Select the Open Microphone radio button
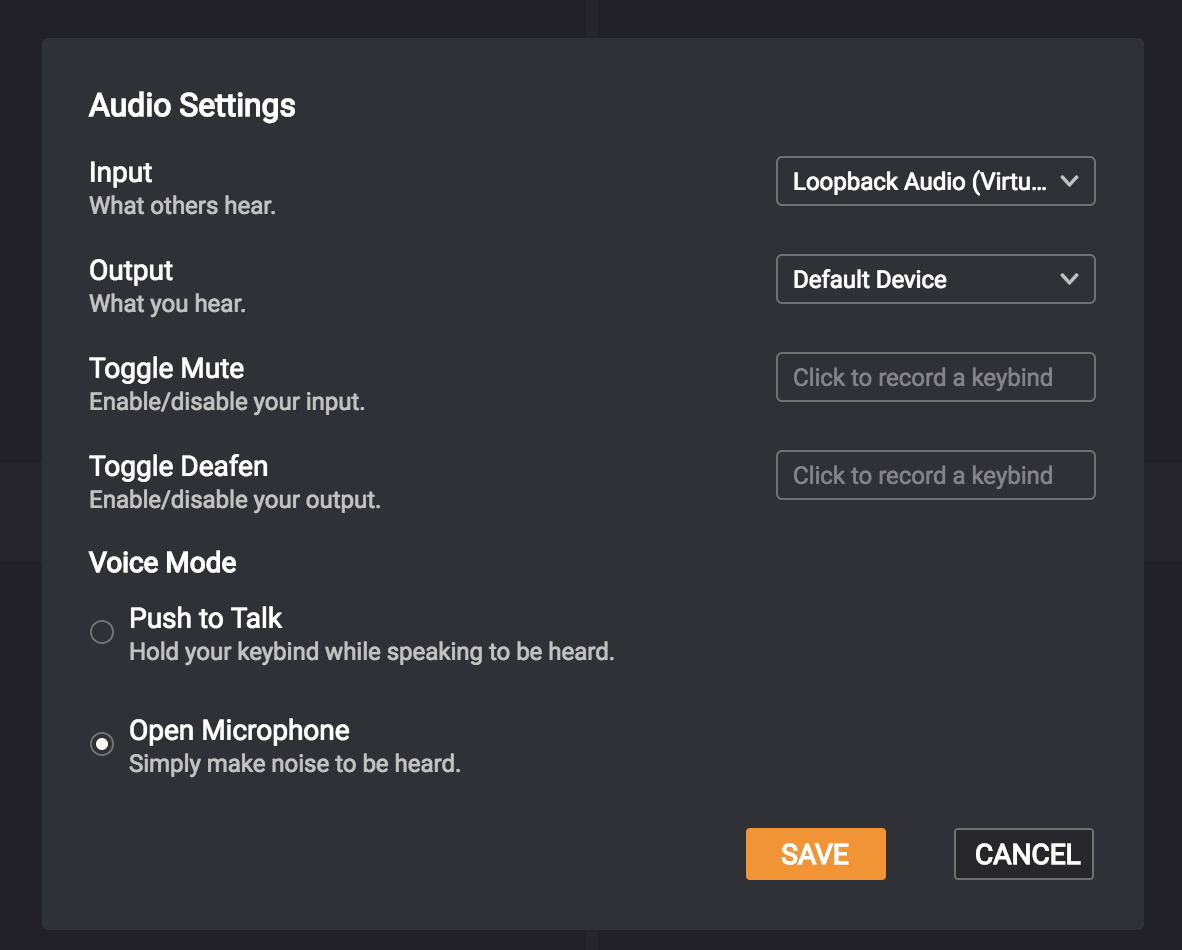 coord(102,744)
